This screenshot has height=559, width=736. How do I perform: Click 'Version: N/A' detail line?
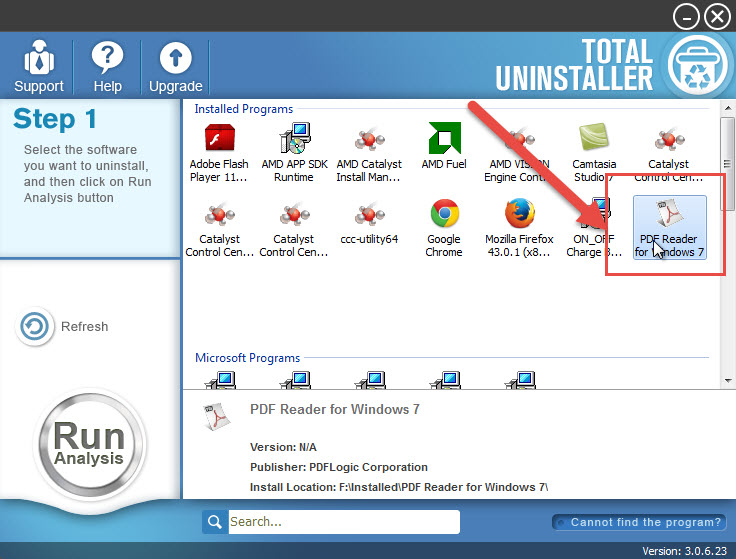(x=283, y=447)
